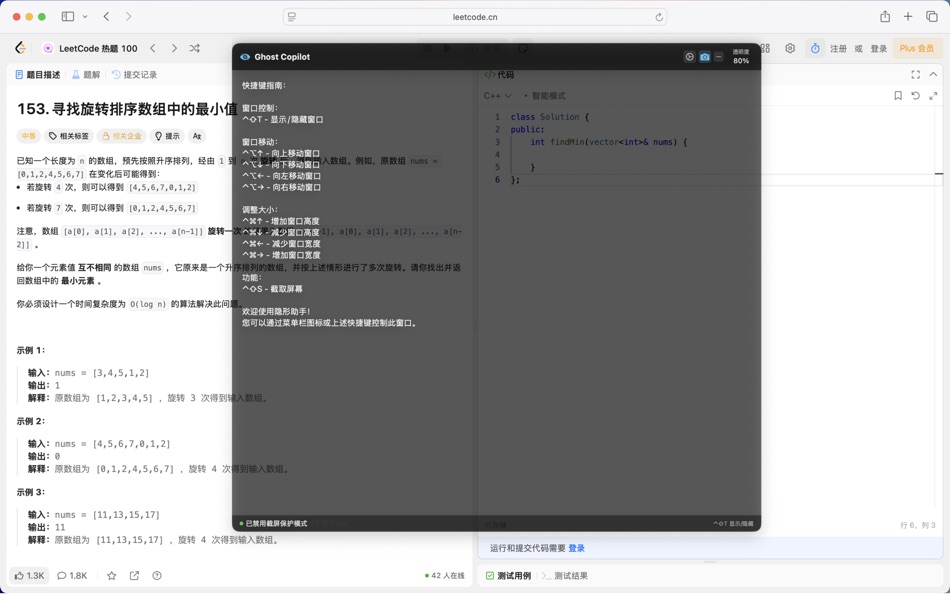Image resolution: width=950 pixels, height=594 pixels.
Task: Click the 中等 difficulty tag
Action: [x=28, y=136]
